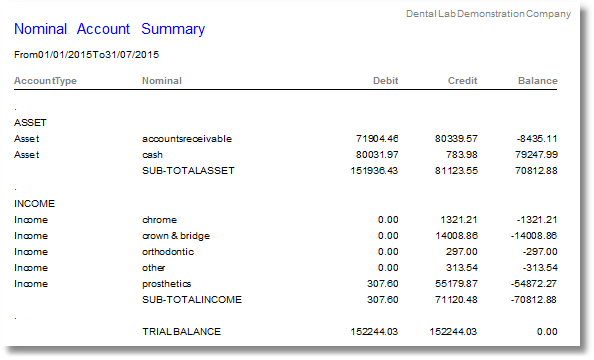This screenshot has width=594, height=360.
Task: Click balance value -14008.86
Action: point(534,236)
